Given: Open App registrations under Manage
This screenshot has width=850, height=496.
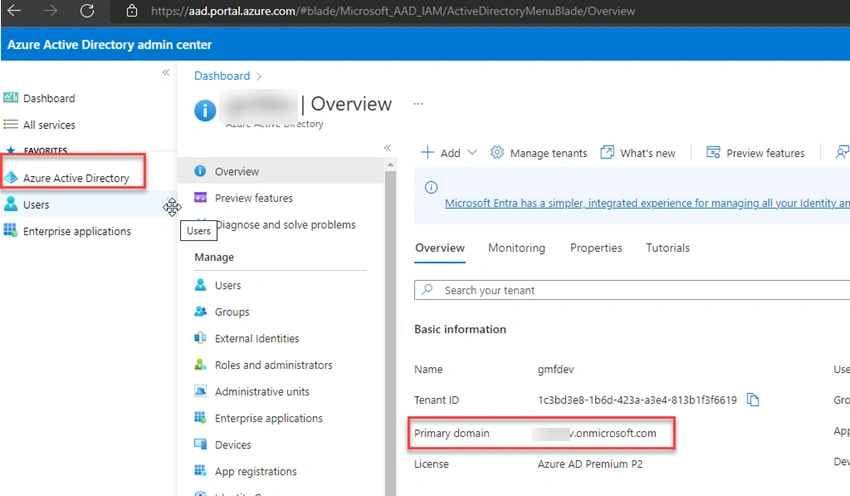Looking at the screenshot, I should coord(255,471).
